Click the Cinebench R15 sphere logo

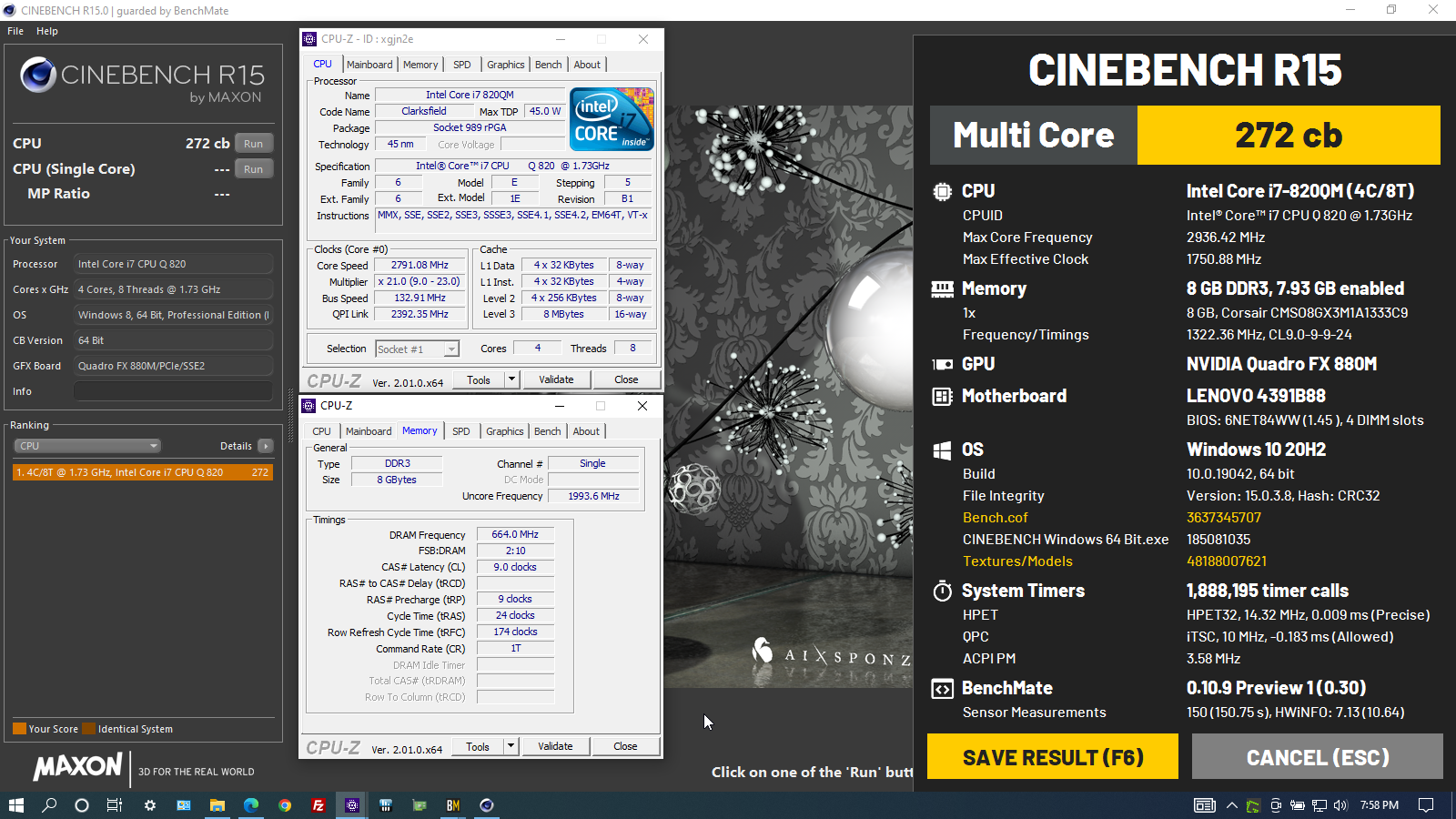[38, 76]
